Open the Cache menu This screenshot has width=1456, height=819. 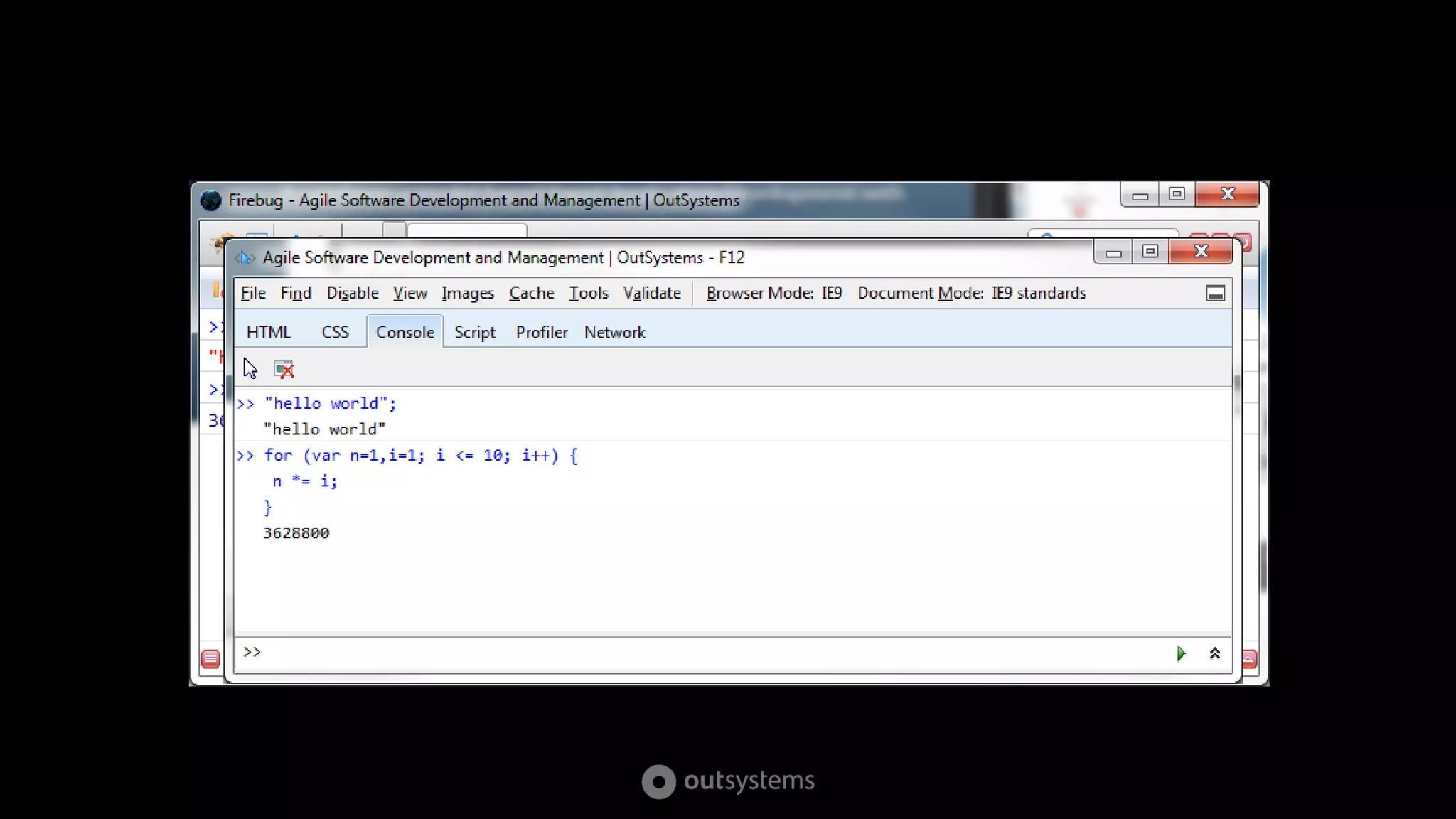pos(532,294)
